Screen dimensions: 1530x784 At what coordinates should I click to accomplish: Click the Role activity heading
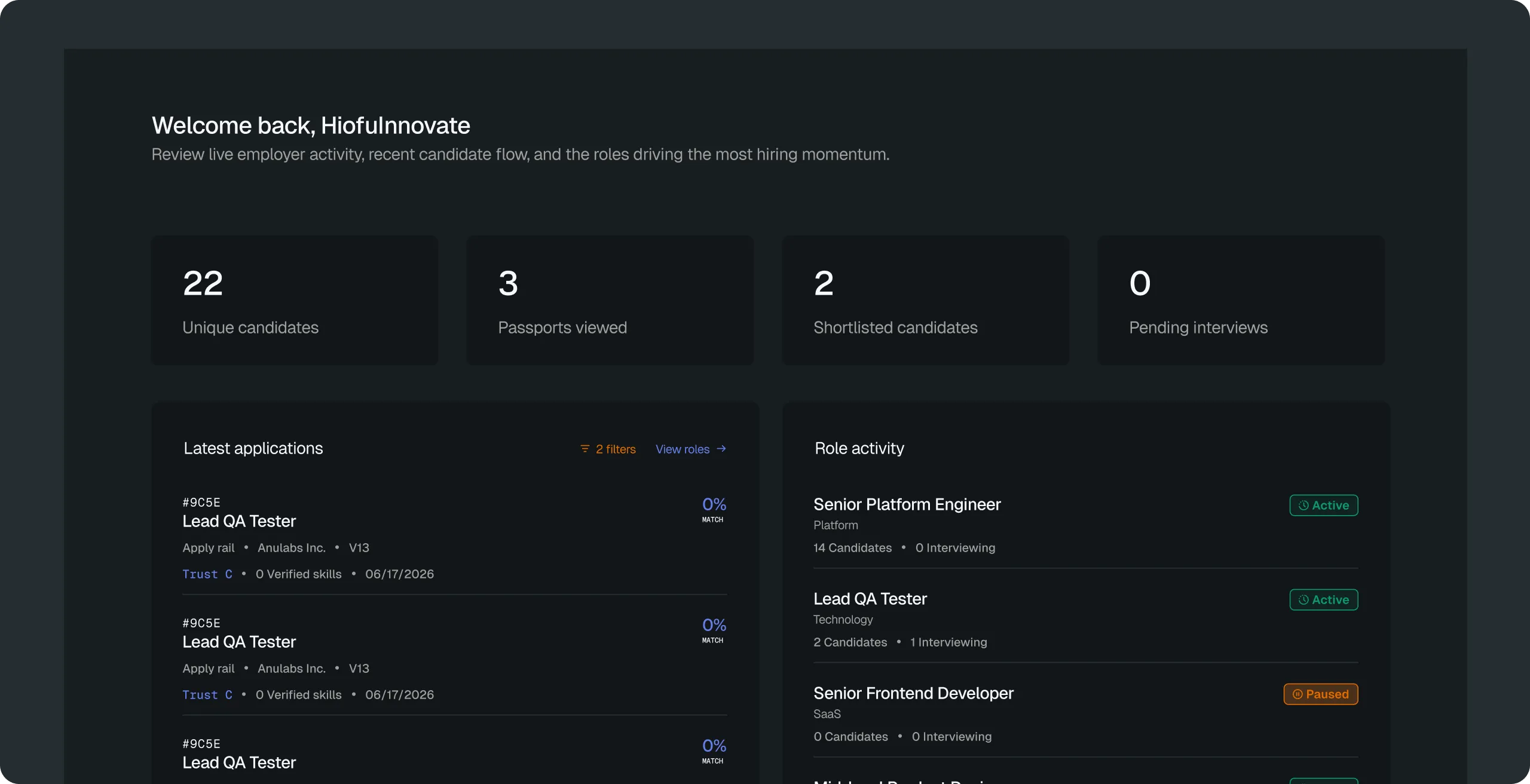[859, 448]
